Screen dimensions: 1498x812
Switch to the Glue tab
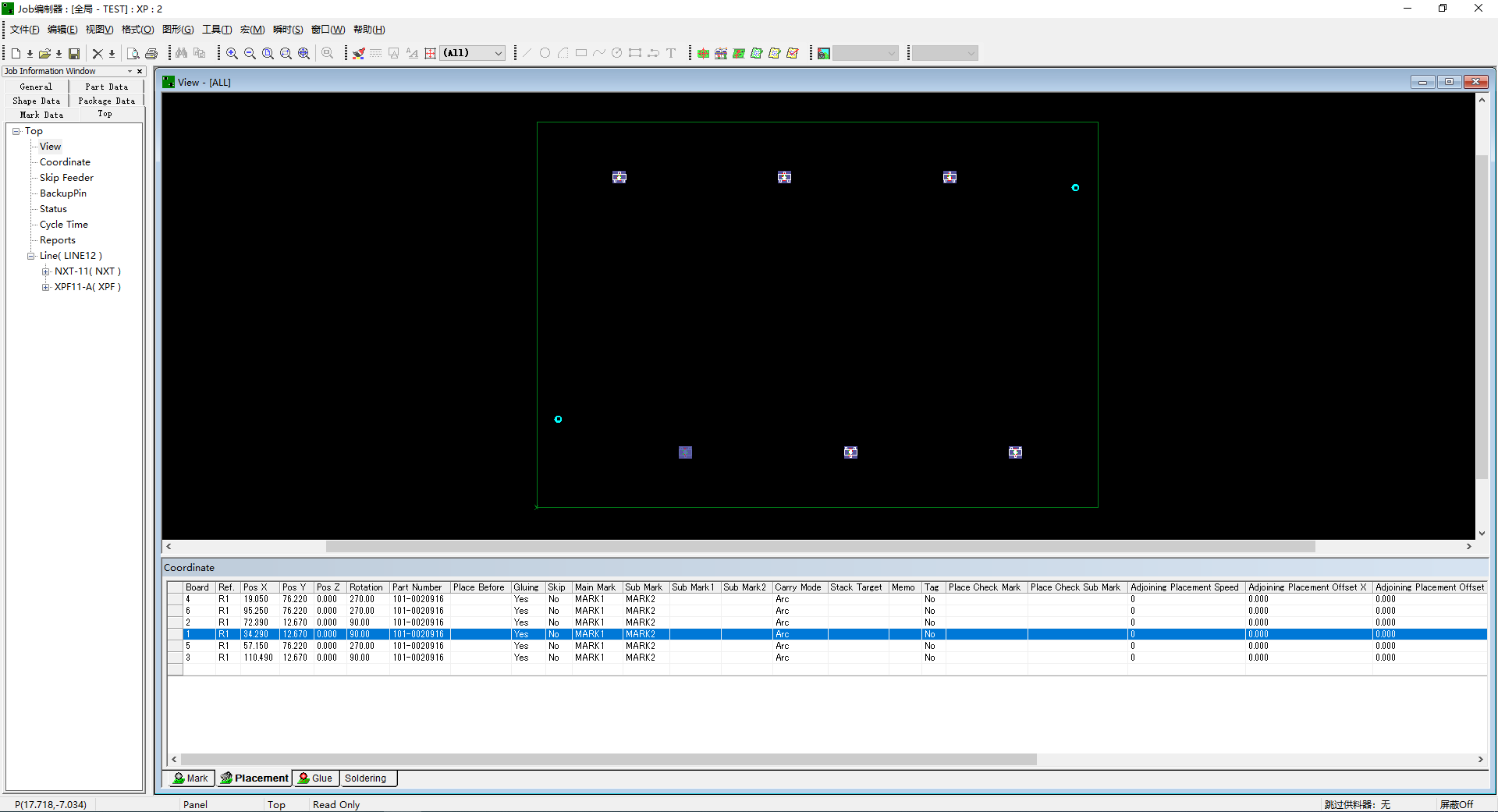pyautogui.click(x=315, y=778)
